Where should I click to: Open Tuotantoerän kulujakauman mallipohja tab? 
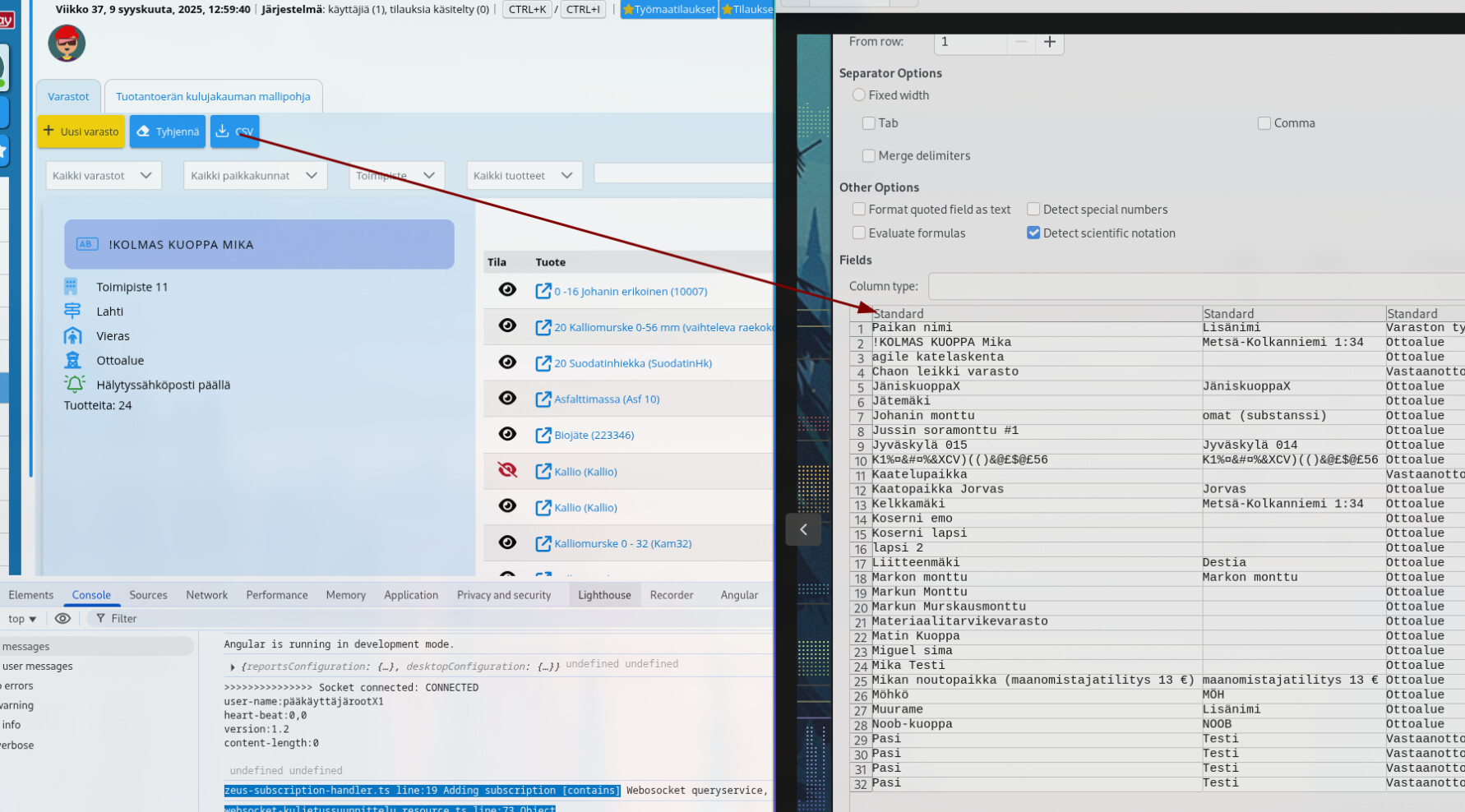213,96
